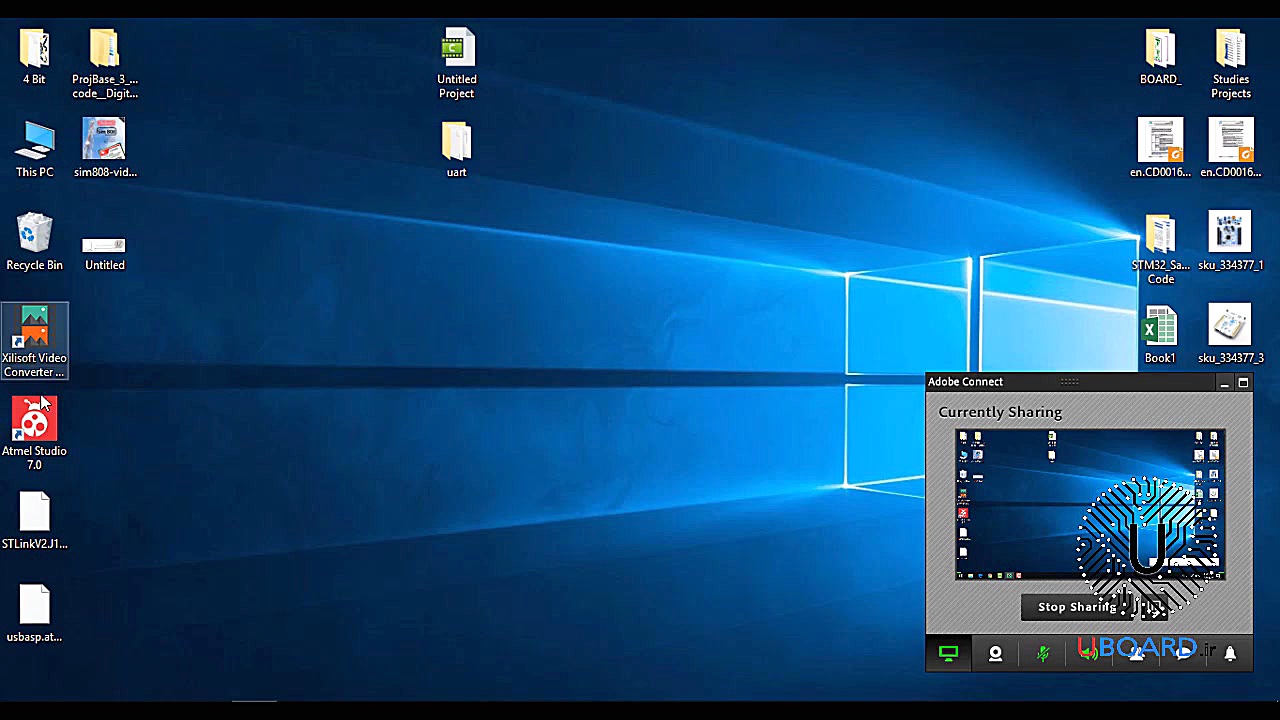Maximize the Adobe Connect panel
This screenshot has width=1280, height=720.
pyautogui.click(x=1243, y=382)
